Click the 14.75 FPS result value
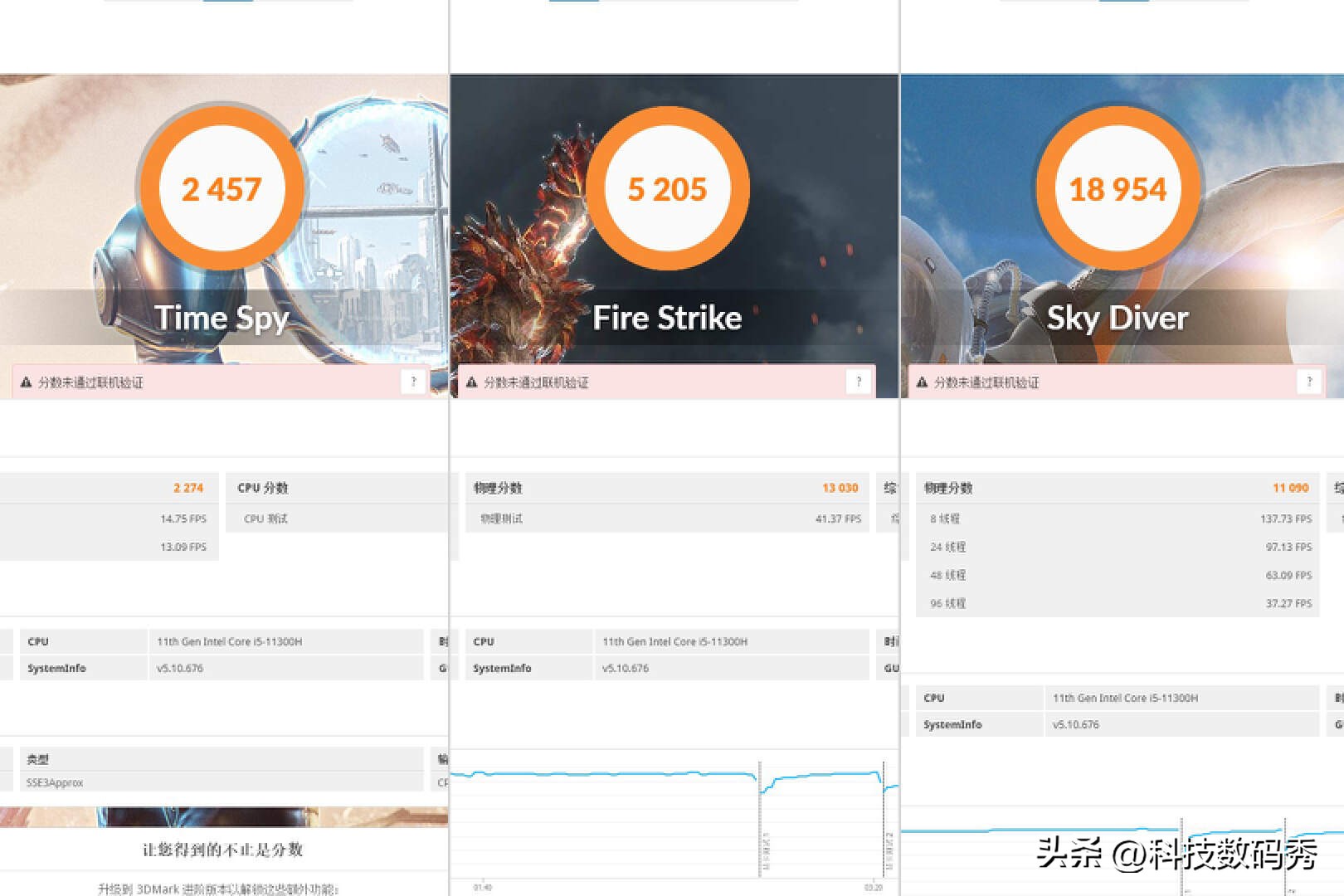Screen dimensions: 1344x896 click(183, 519)
